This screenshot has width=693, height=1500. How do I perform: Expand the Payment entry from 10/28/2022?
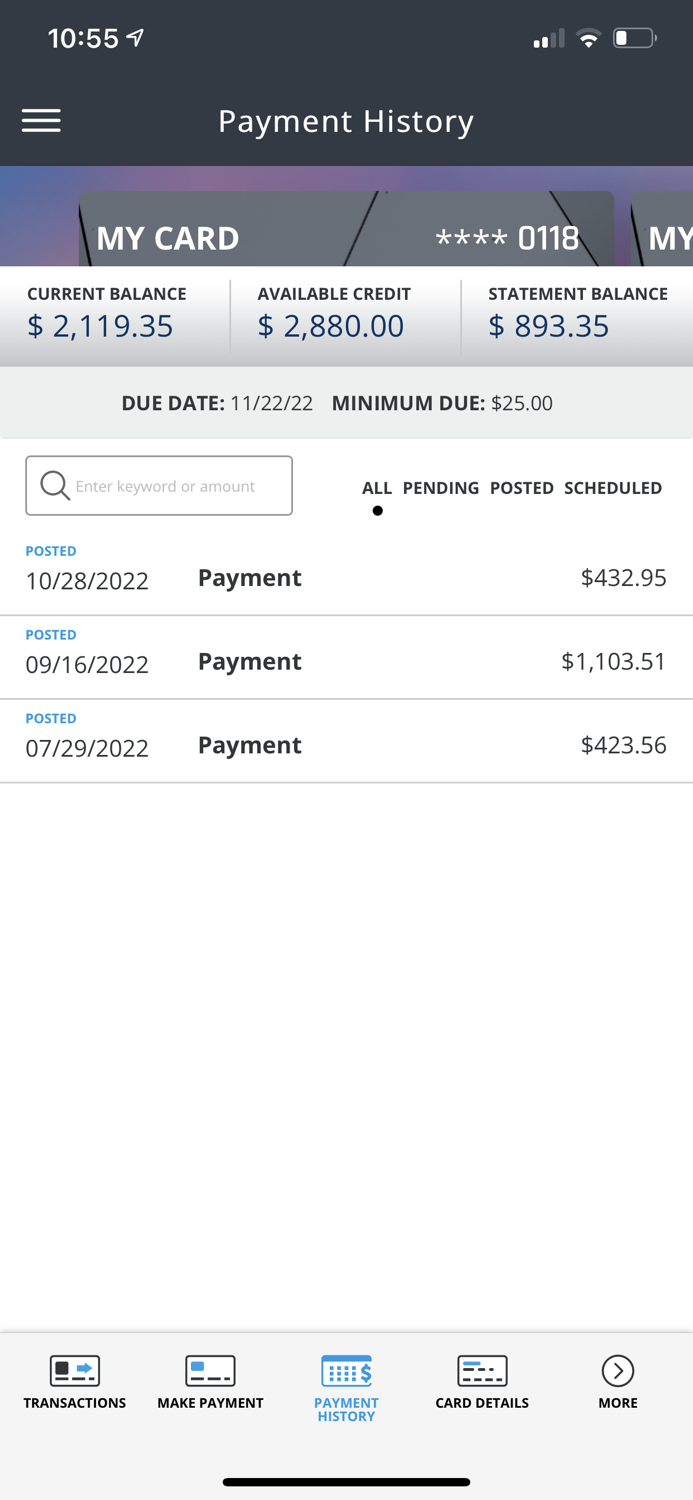pos(346,577)
